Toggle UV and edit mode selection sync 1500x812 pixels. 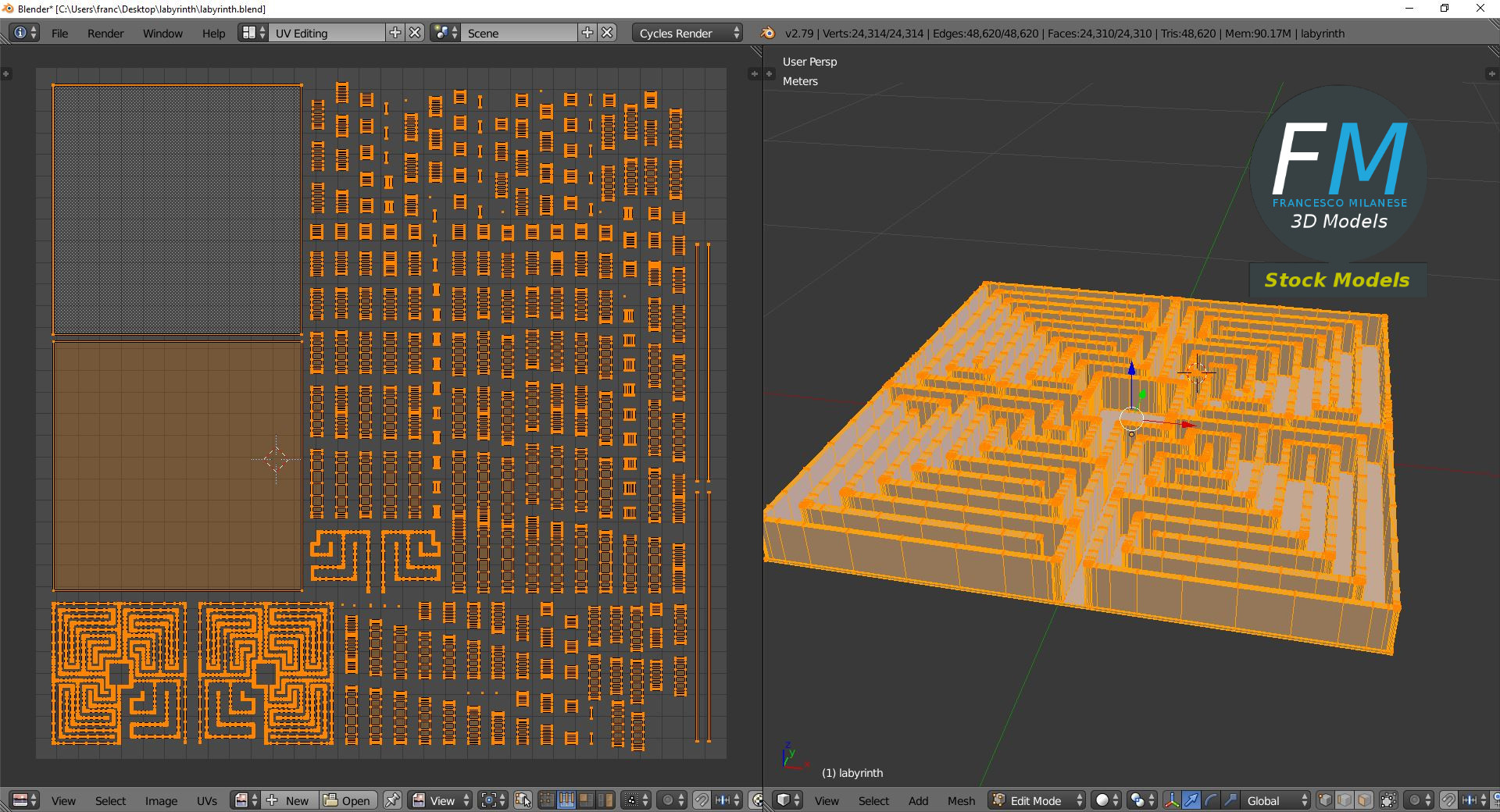523,800
